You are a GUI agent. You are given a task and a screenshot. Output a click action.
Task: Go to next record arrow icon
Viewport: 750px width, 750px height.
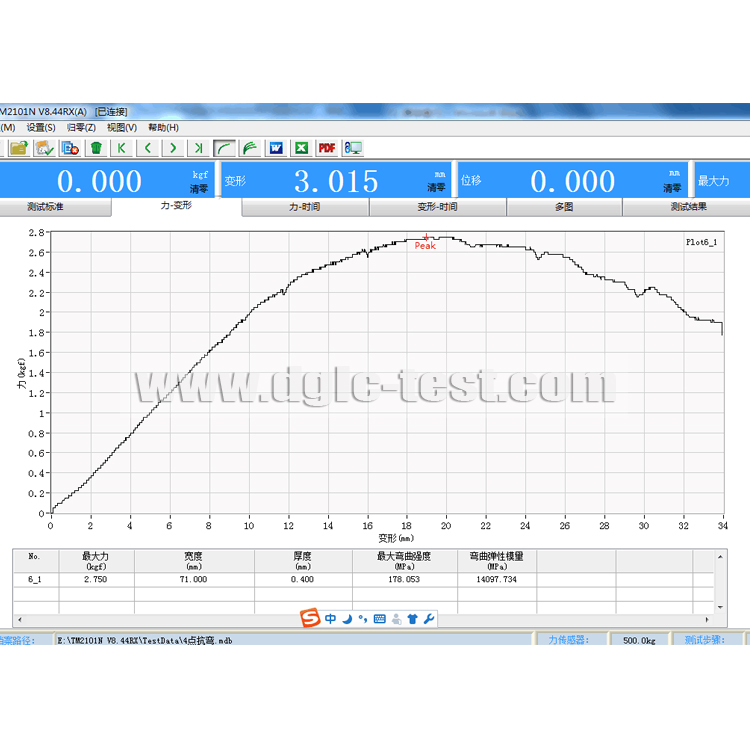pos(174,148)
